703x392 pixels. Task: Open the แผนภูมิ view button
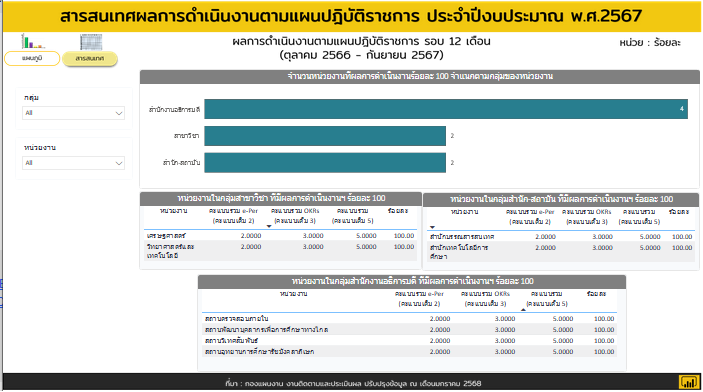coord(32,58)
